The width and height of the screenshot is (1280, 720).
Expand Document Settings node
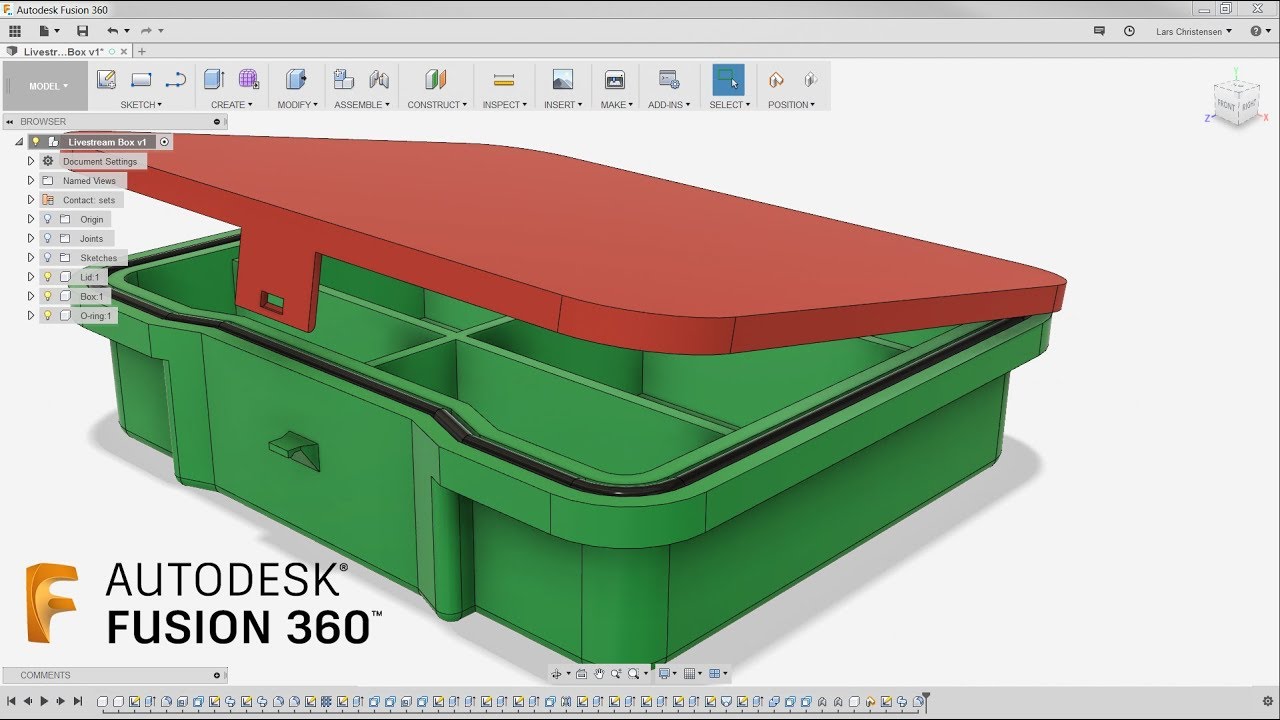(x=31, y=161)
